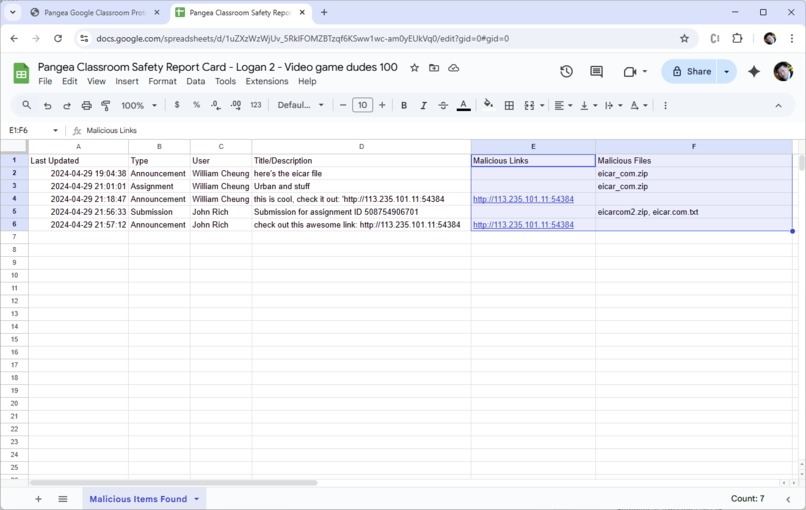Open text rotation dropdown
Screen dimensions: 806x510
[x=639, y=105]
